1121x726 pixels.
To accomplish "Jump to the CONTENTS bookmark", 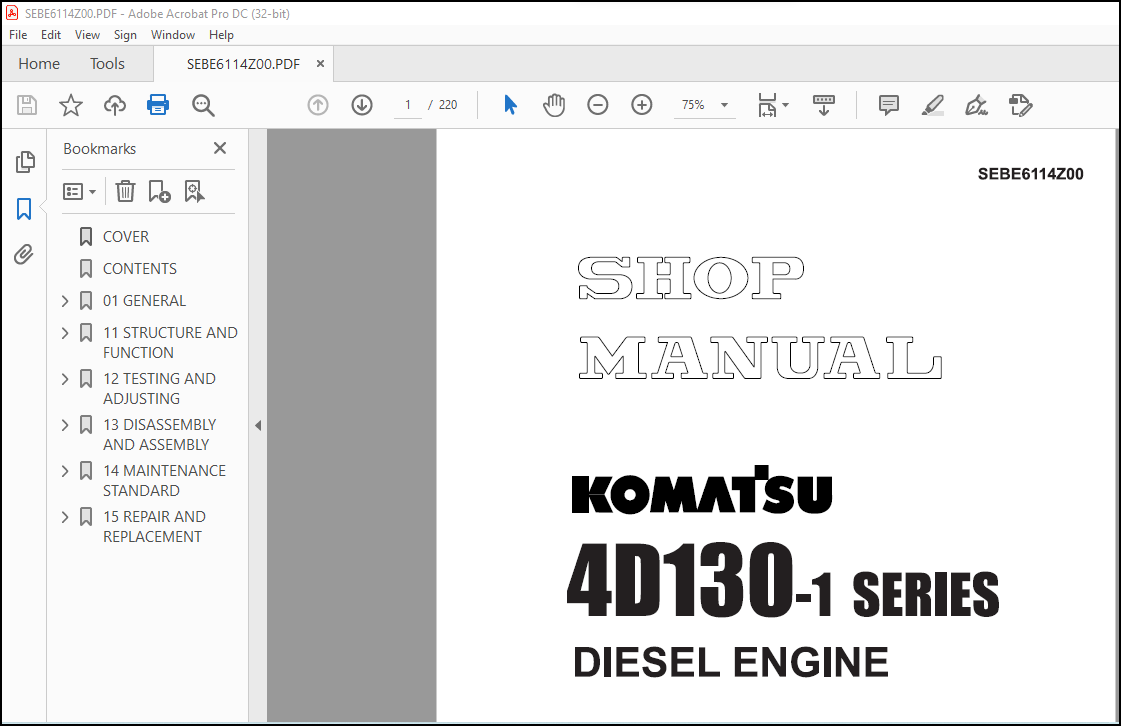I will pos(139,269).
